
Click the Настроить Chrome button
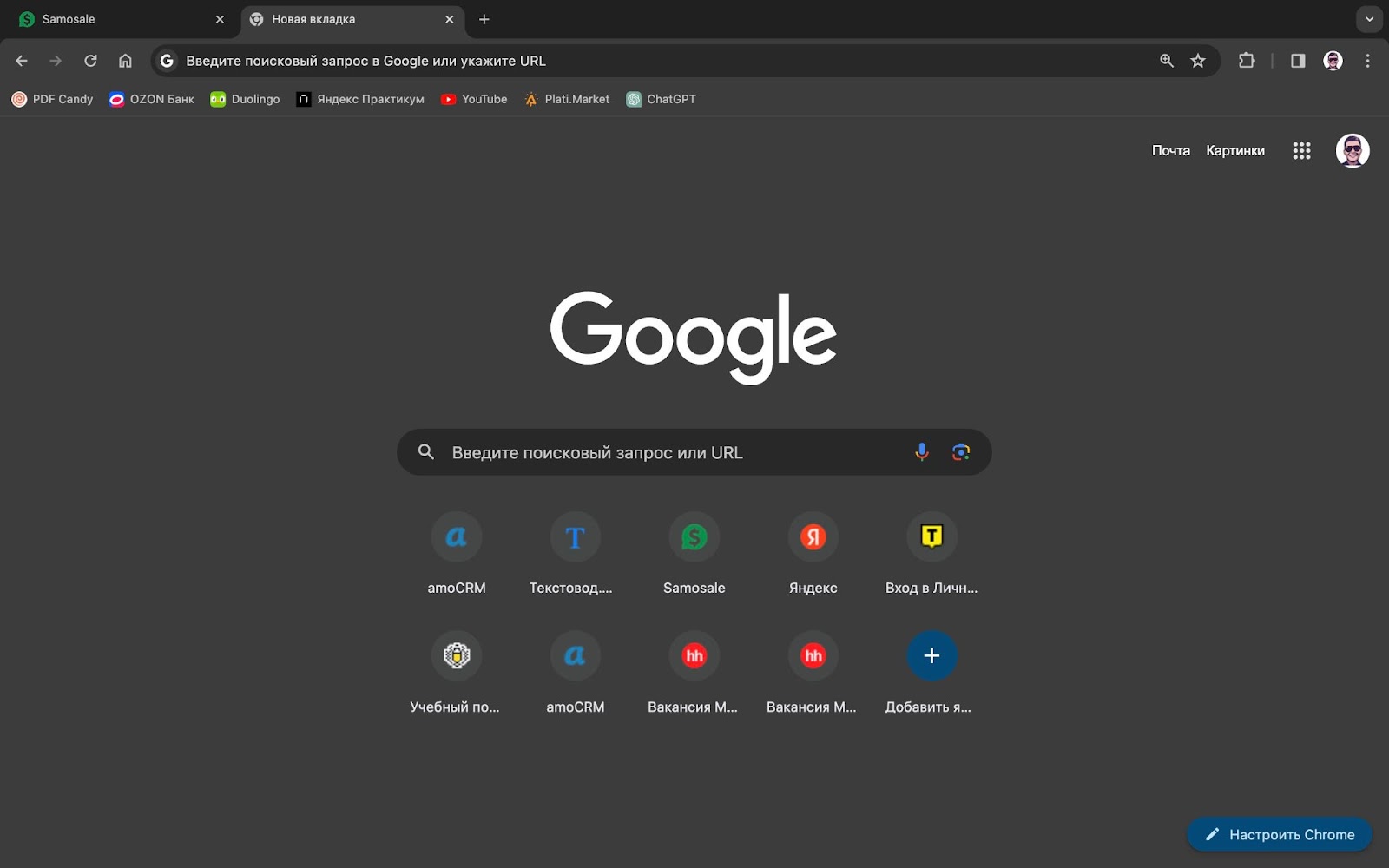1279,835
